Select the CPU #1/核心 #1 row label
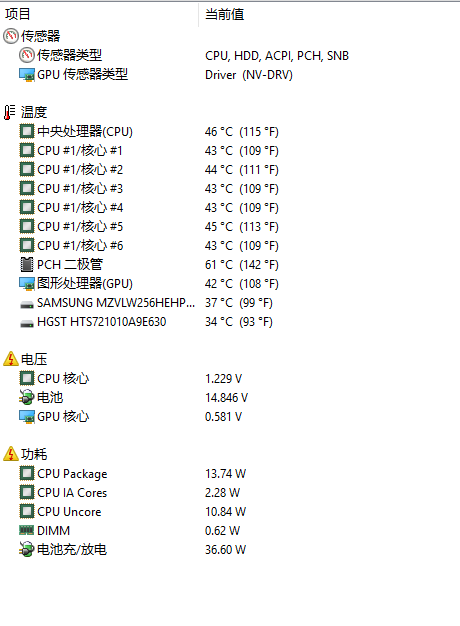 (80, 151)
